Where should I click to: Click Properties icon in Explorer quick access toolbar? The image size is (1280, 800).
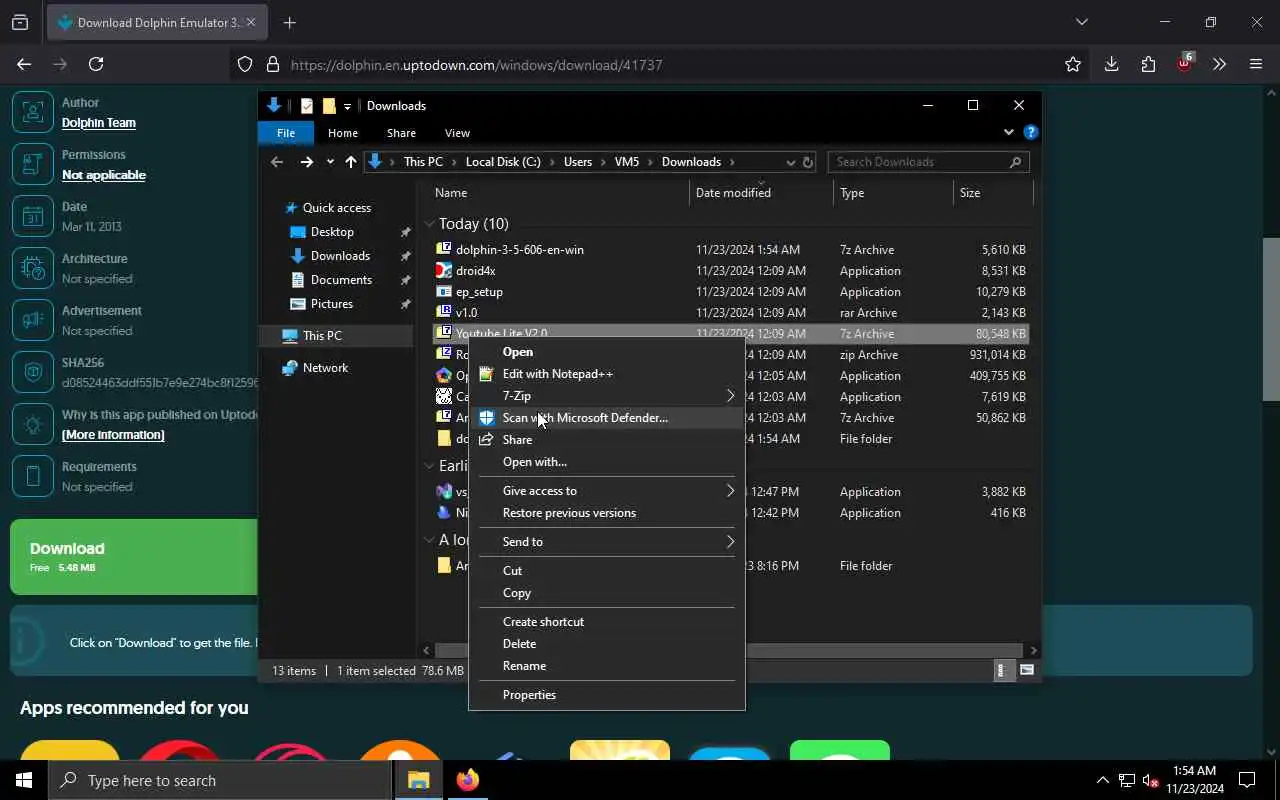point(307,106)
